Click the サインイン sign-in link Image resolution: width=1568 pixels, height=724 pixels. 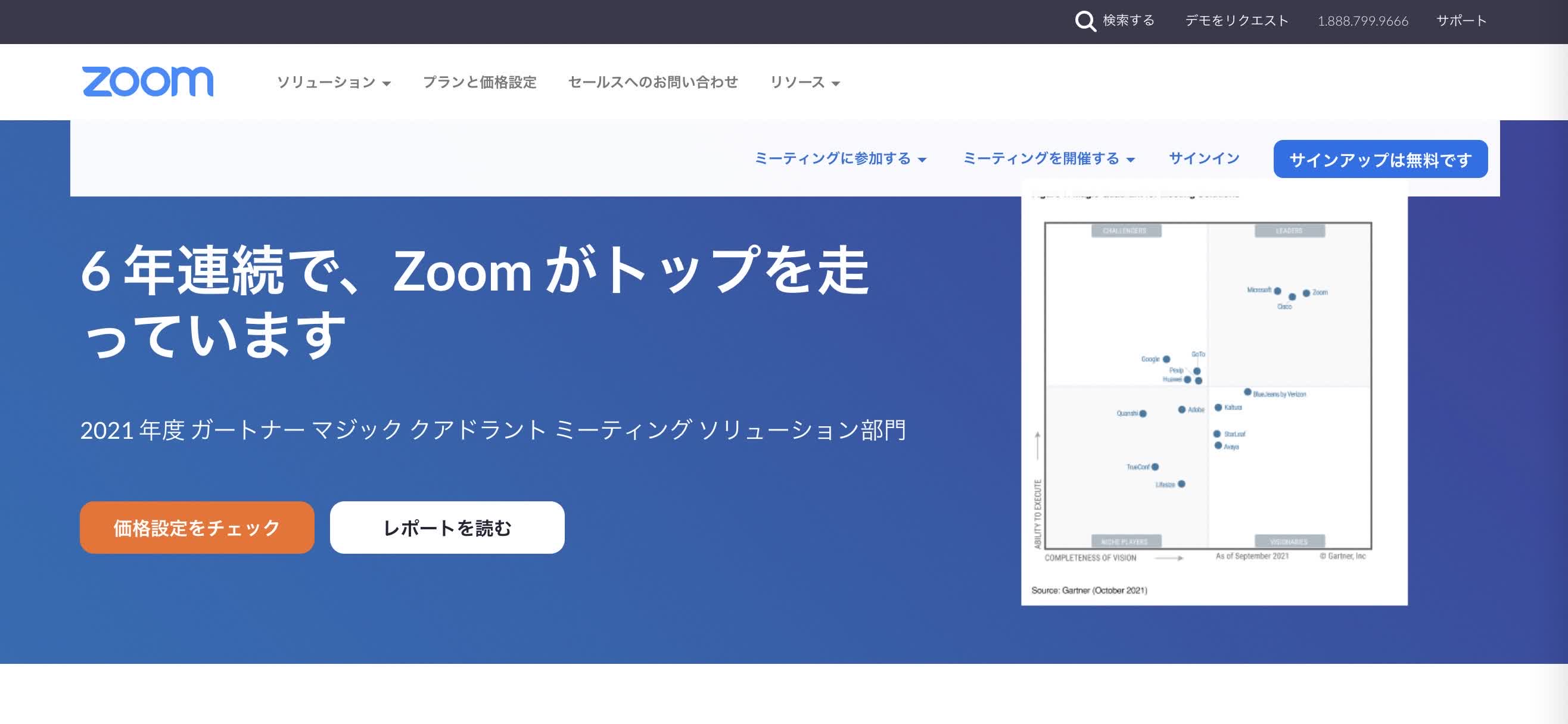coord(1204,159)
